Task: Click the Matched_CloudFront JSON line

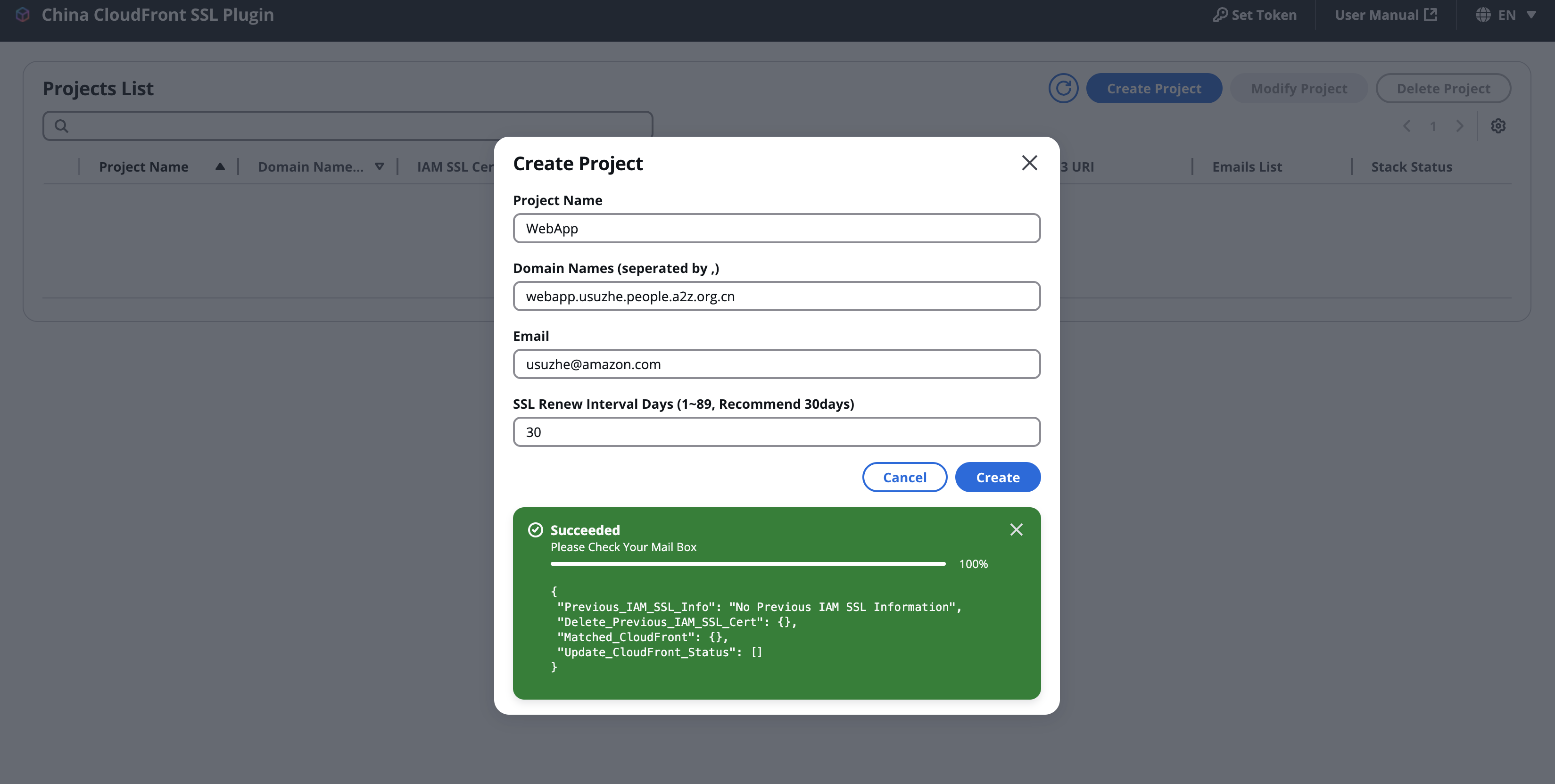Action: (642, 637)
